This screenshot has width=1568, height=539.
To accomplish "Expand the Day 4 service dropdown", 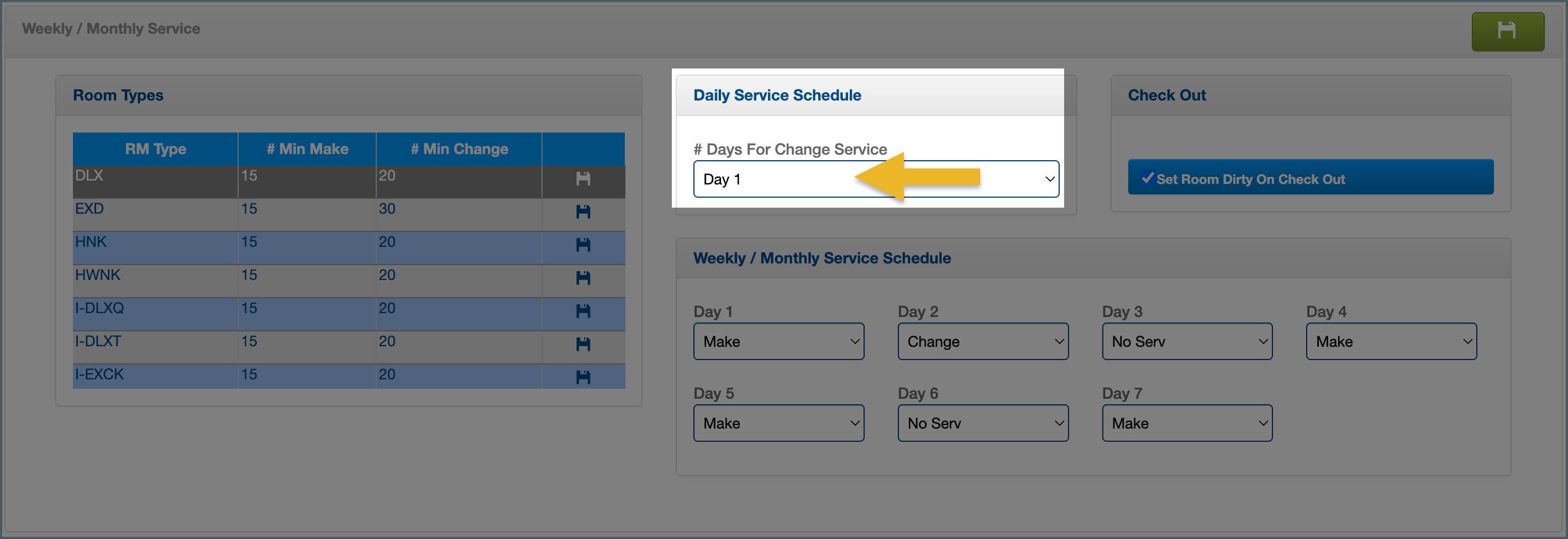I will click(x=1391, y=341).
